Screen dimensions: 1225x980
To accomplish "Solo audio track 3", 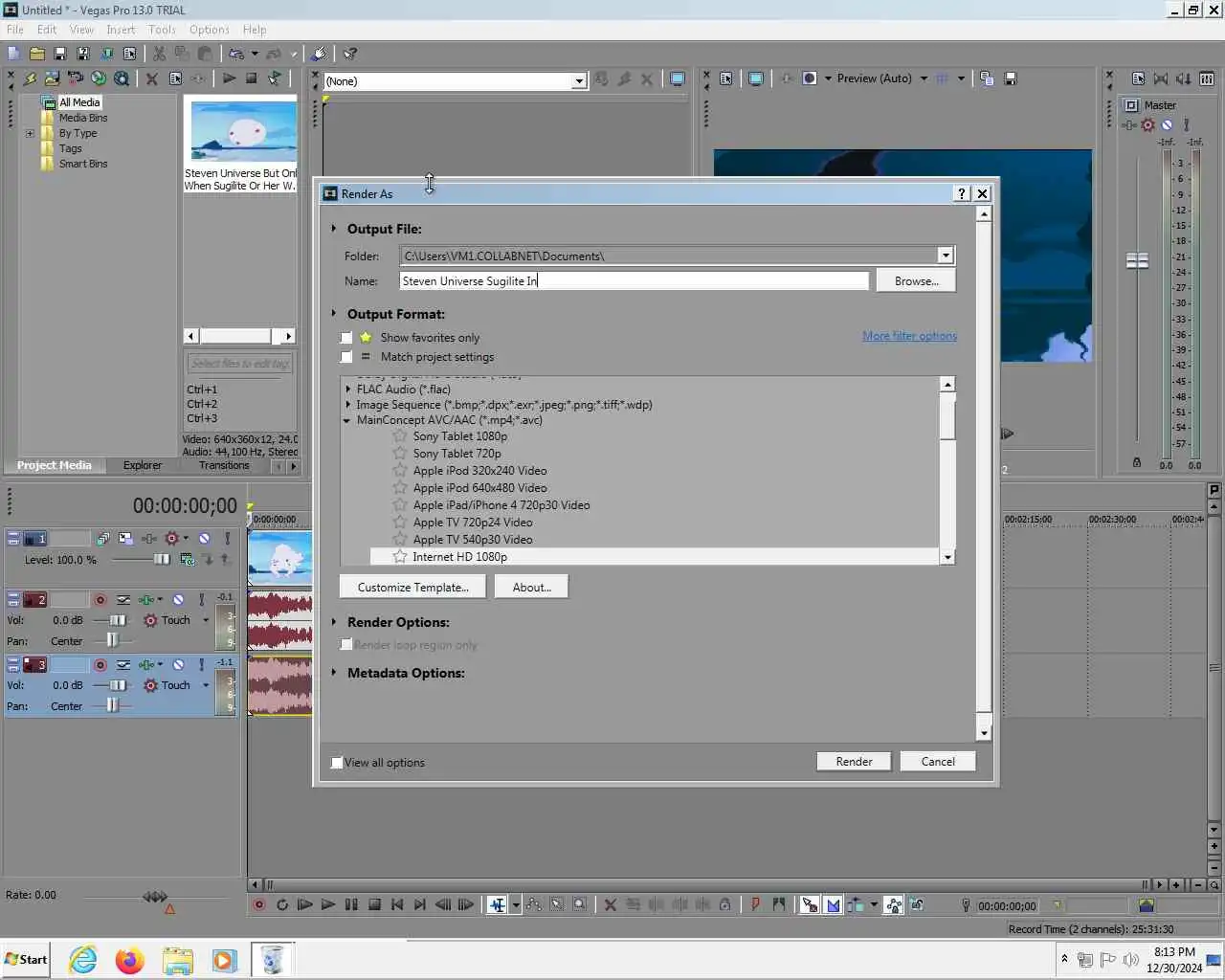I will pos(201,664).
